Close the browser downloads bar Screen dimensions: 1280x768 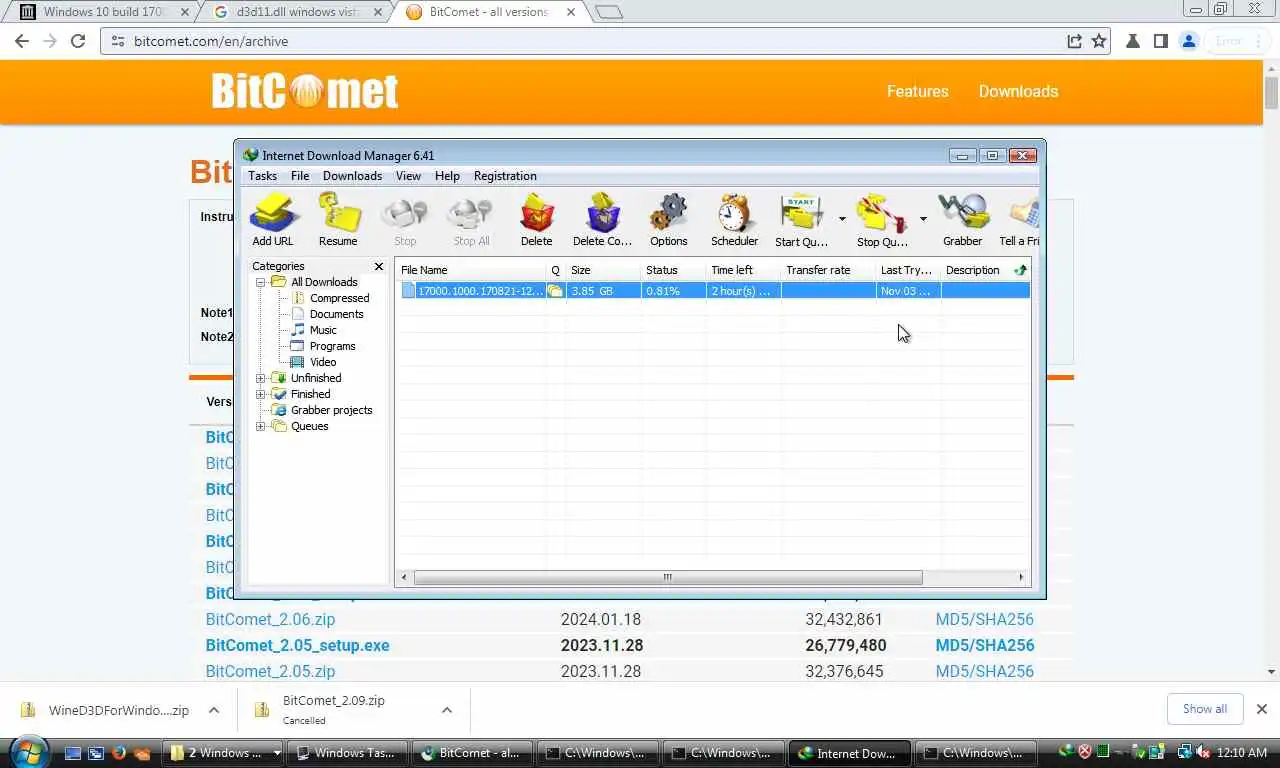pyautogui.click(x=1261, y=709)
